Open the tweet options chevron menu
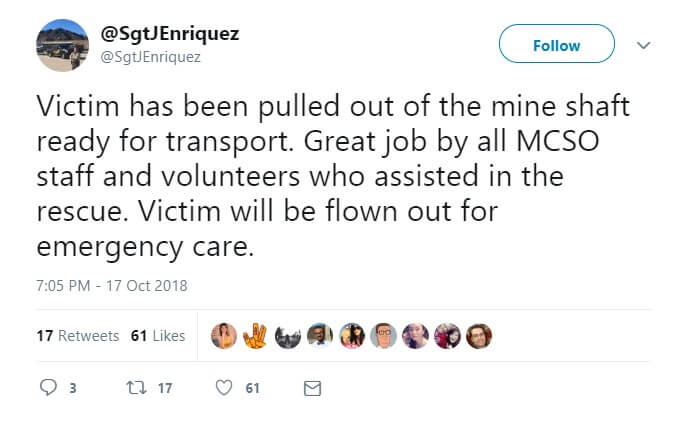Image resolution: width=685 pixels, height=426 pixels. tap(644, 45)
